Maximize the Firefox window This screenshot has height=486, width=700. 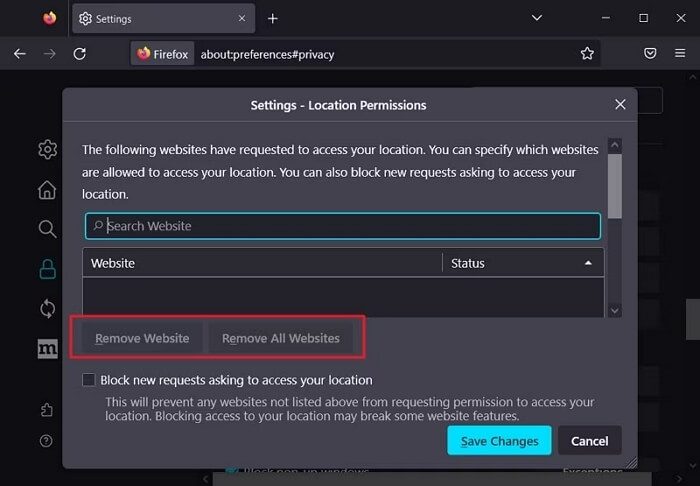coord(643,18)
